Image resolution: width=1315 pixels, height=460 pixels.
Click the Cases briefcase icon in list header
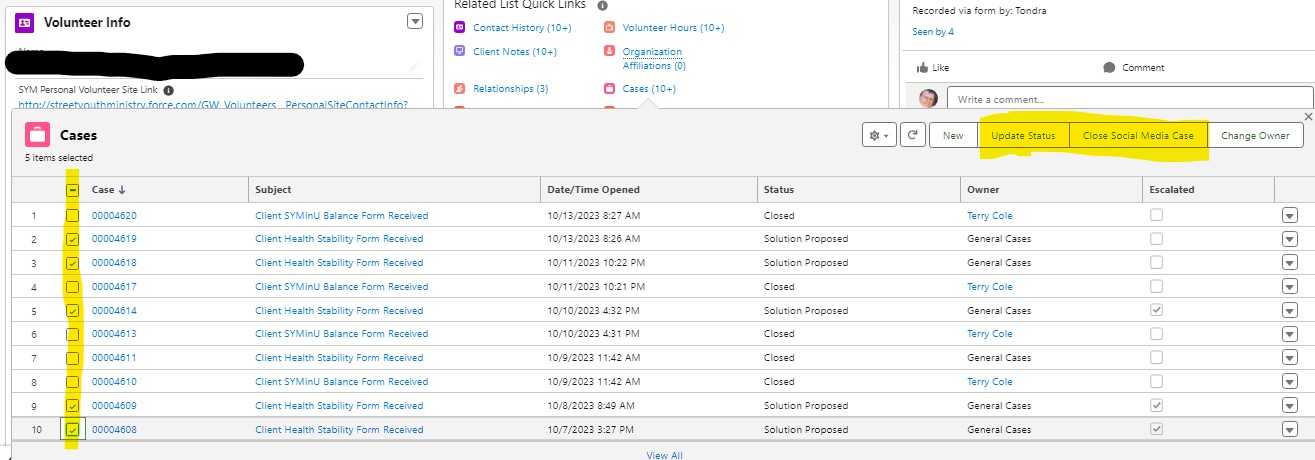[x=38, y=134]
